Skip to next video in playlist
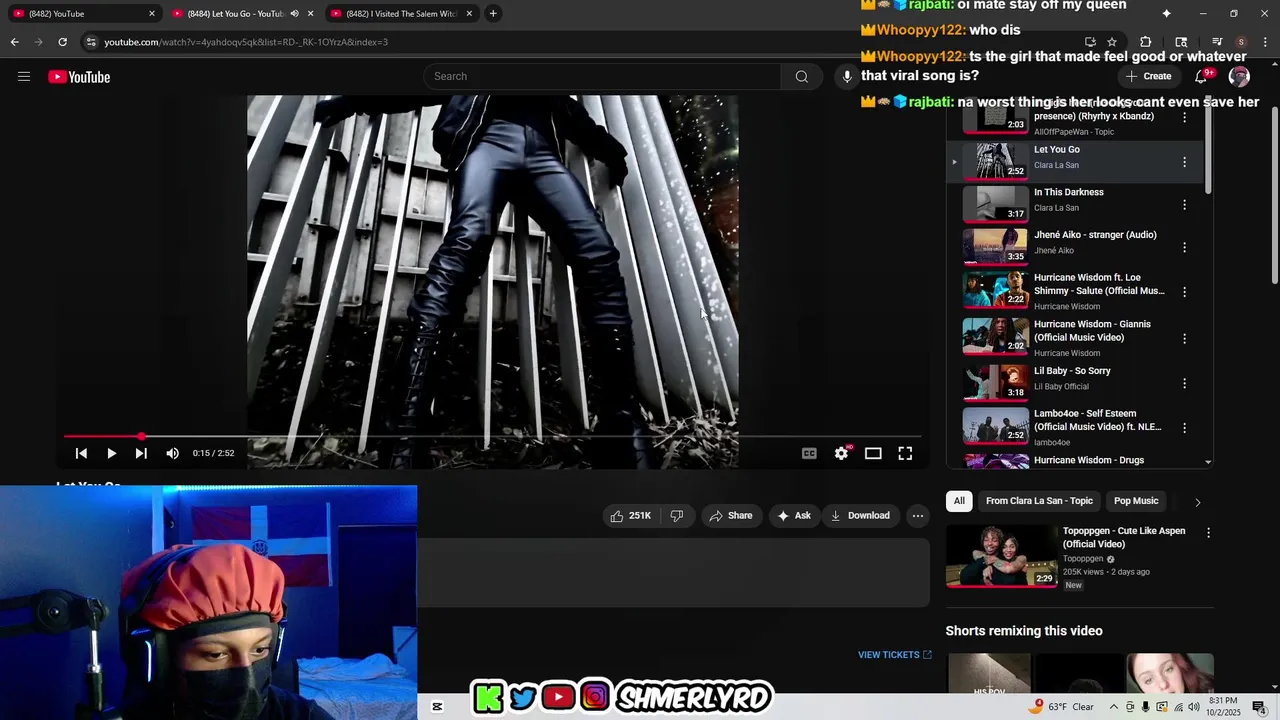 click(141, 453)
